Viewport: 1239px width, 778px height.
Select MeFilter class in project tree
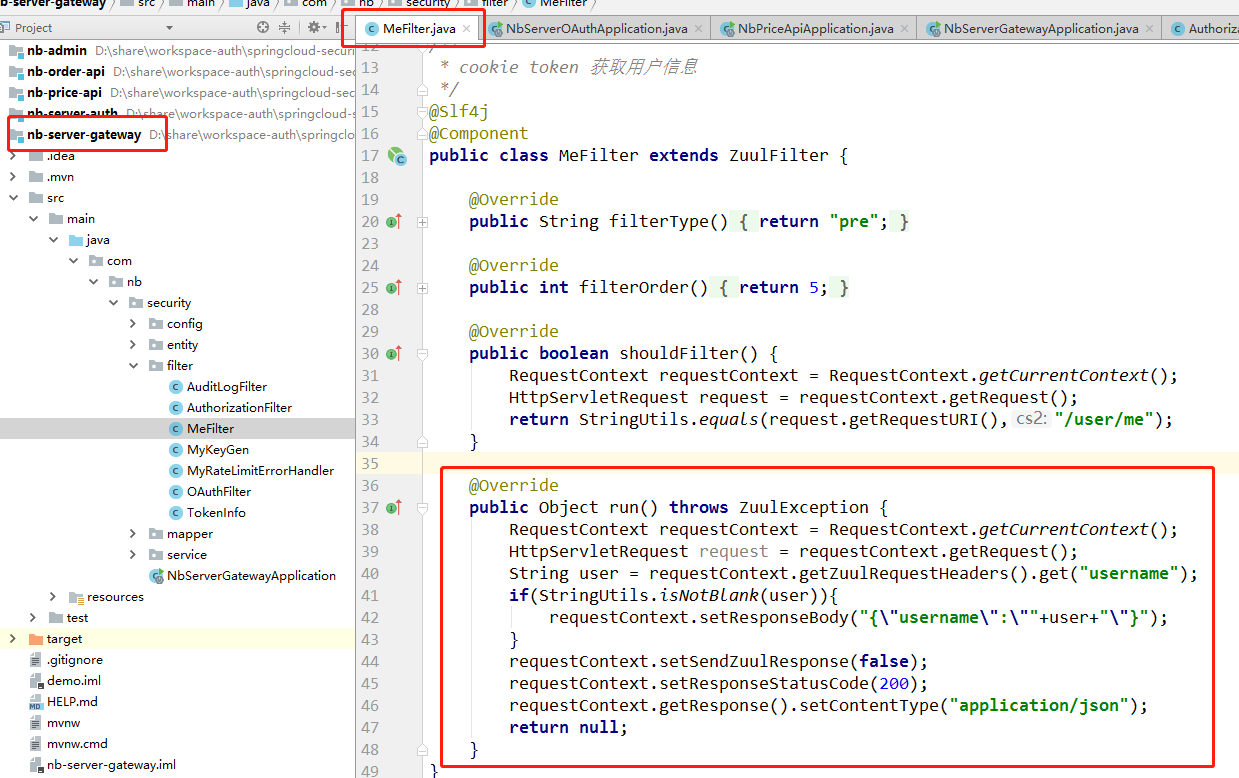click(210, 429)
